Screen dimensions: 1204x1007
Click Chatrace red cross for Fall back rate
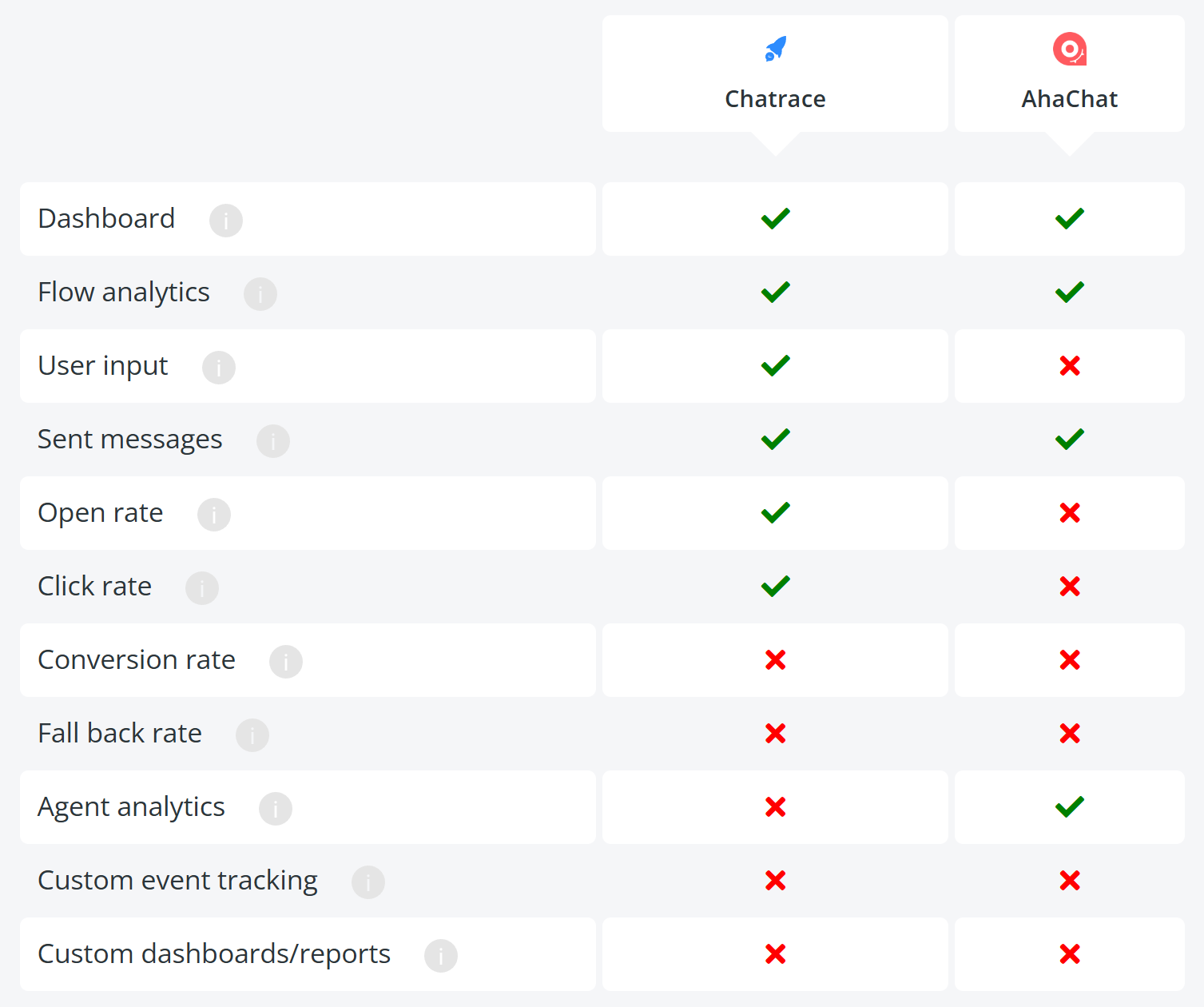tap(775, 733)
